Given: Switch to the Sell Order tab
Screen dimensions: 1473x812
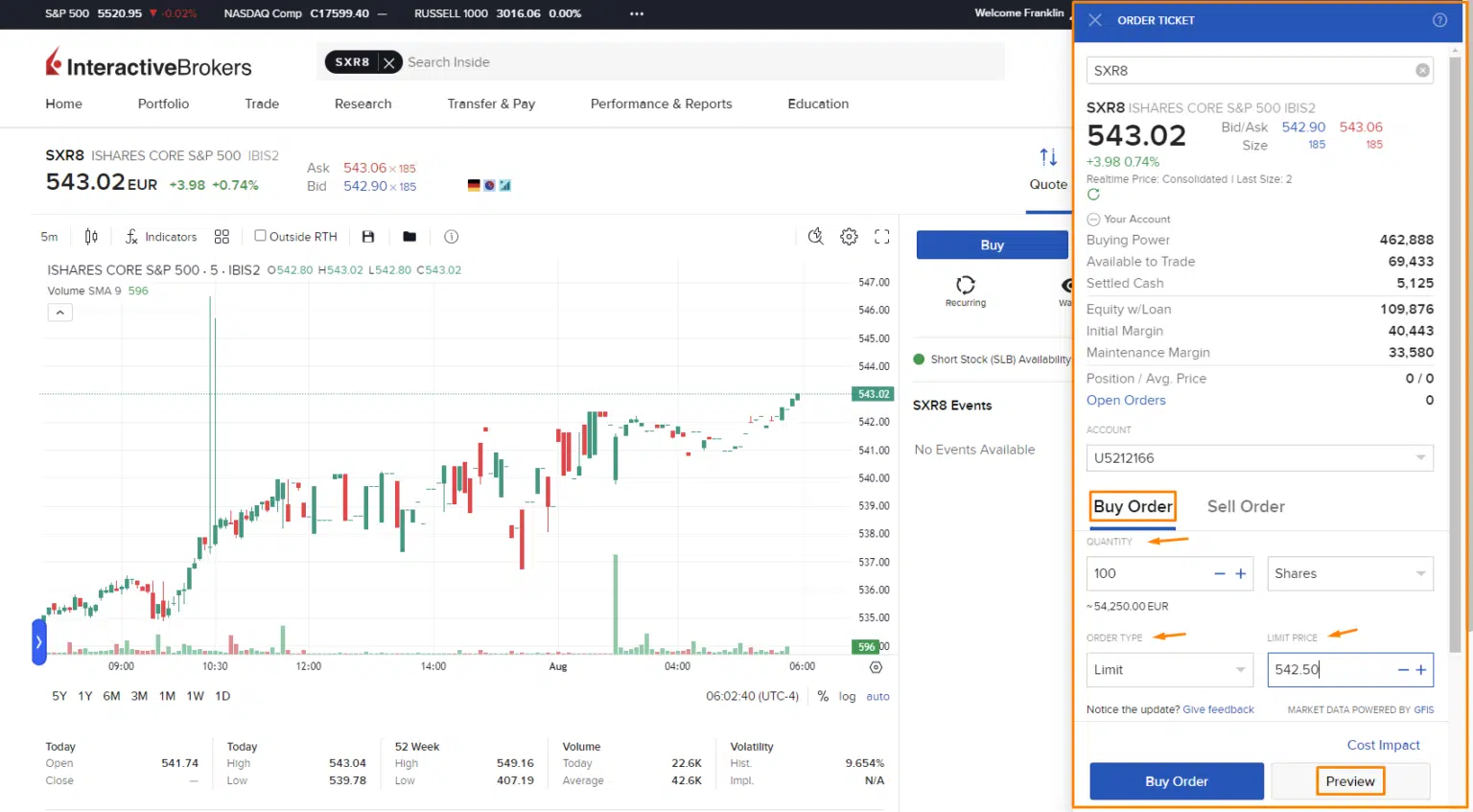Looking at the screenshot, I should pos(1246,506).
